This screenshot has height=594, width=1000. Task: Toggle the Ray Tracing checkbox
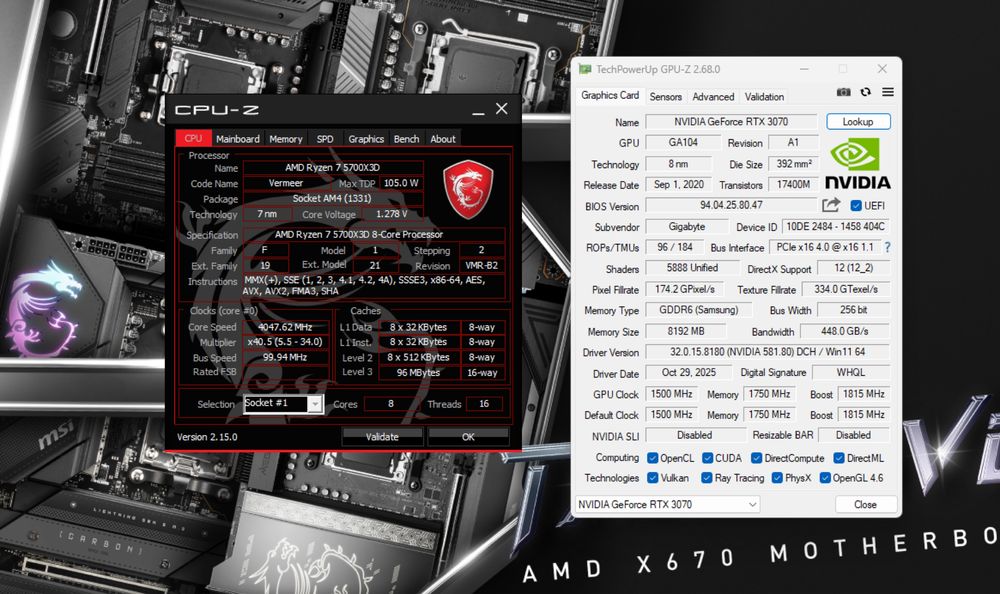707,478
